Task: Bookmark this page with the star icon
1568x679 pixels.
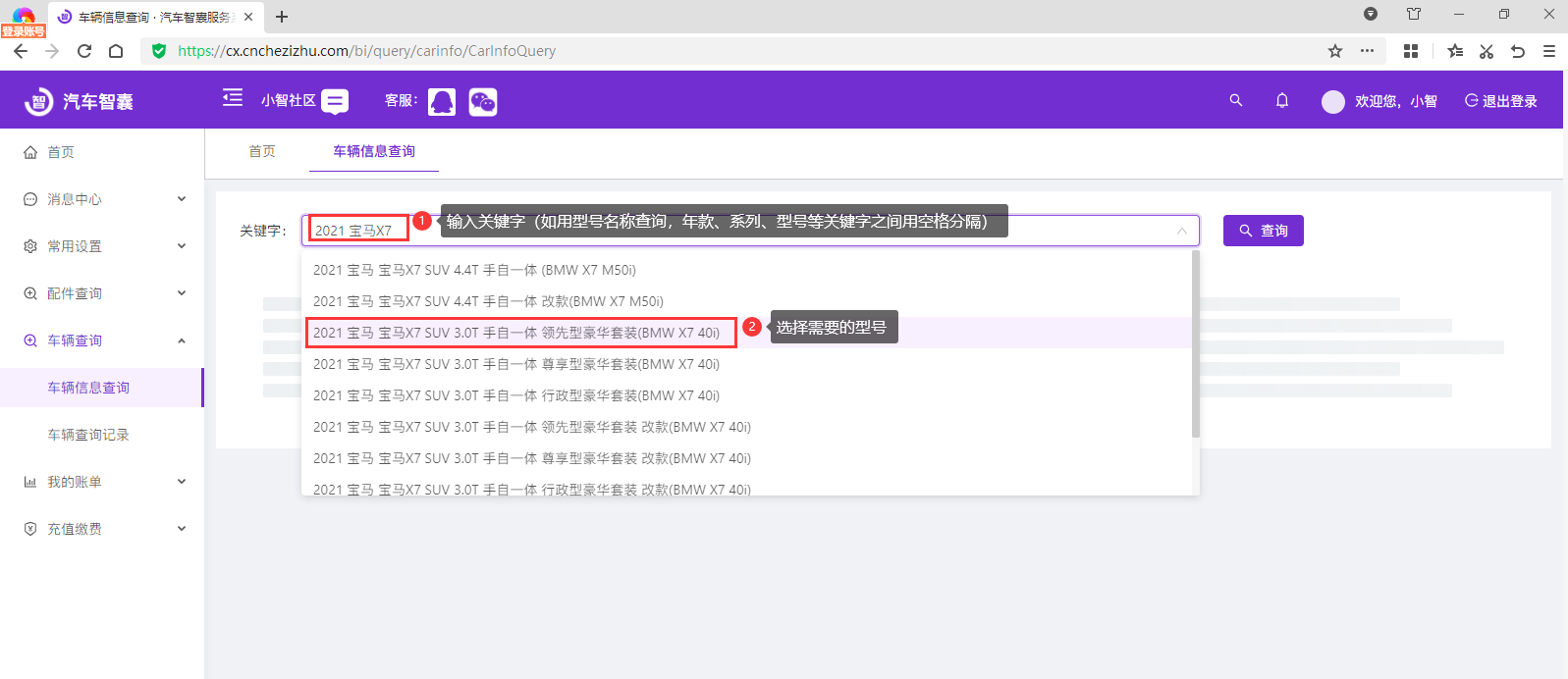Action: click(1335, 51)
